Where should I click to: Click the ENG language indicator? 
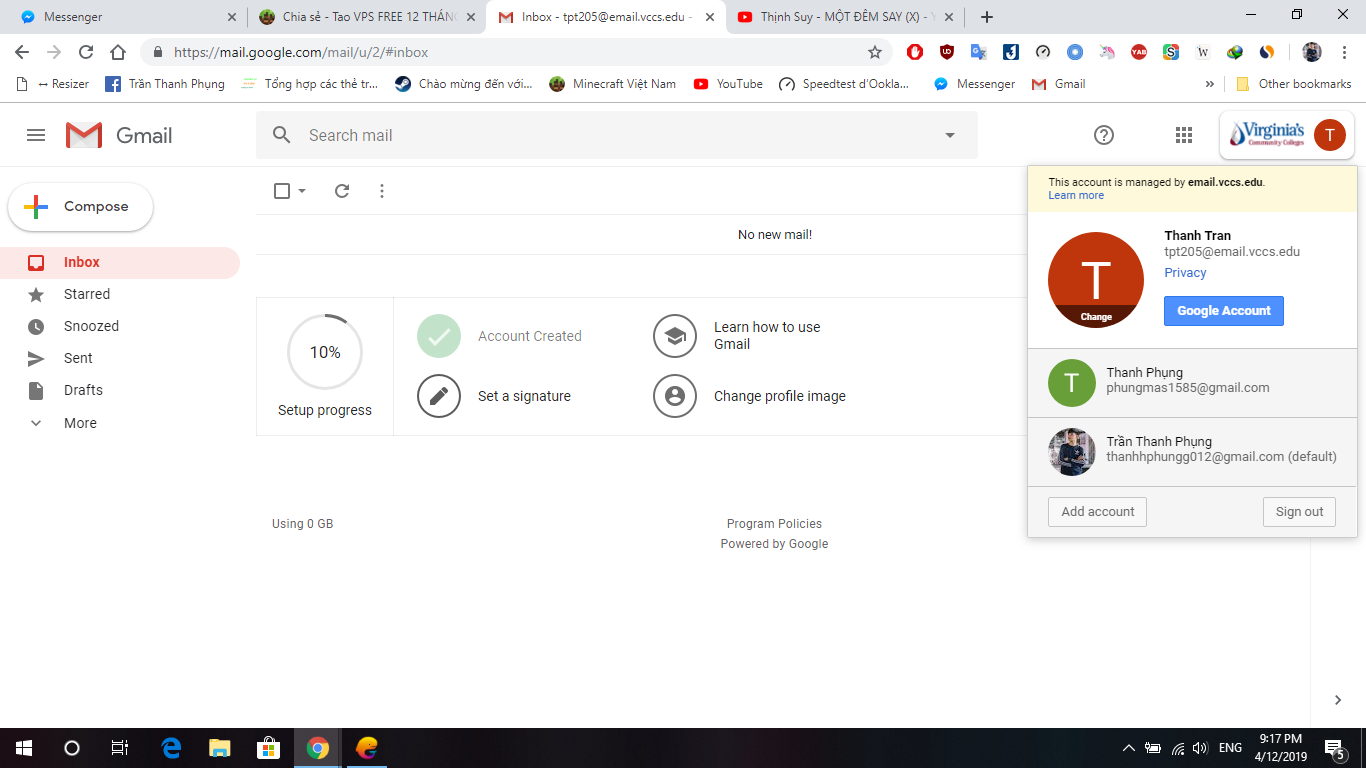pos(1230,748)
